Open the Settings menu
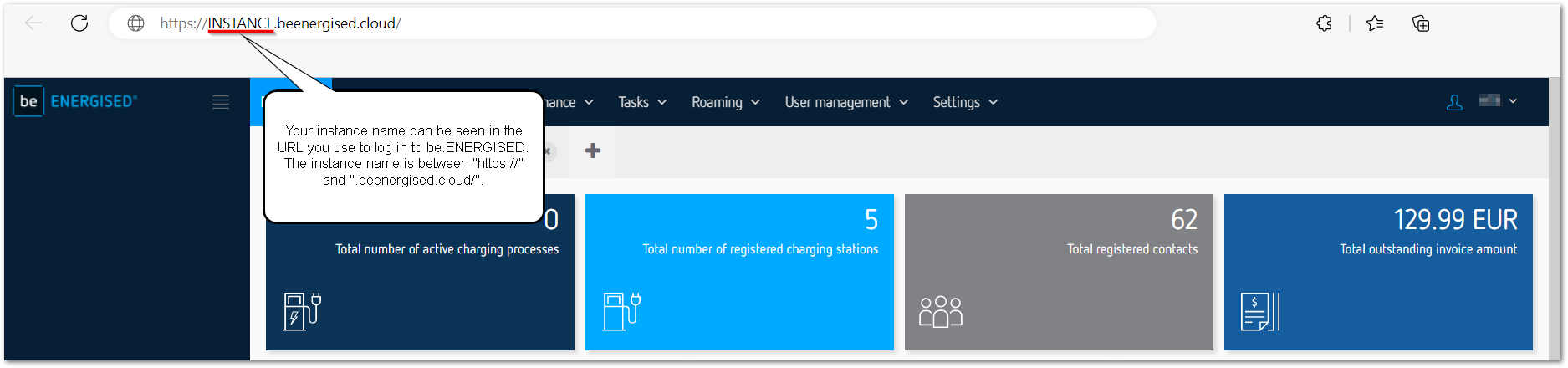The width and height of the screenshot is (1568, 368). point(964,102)
